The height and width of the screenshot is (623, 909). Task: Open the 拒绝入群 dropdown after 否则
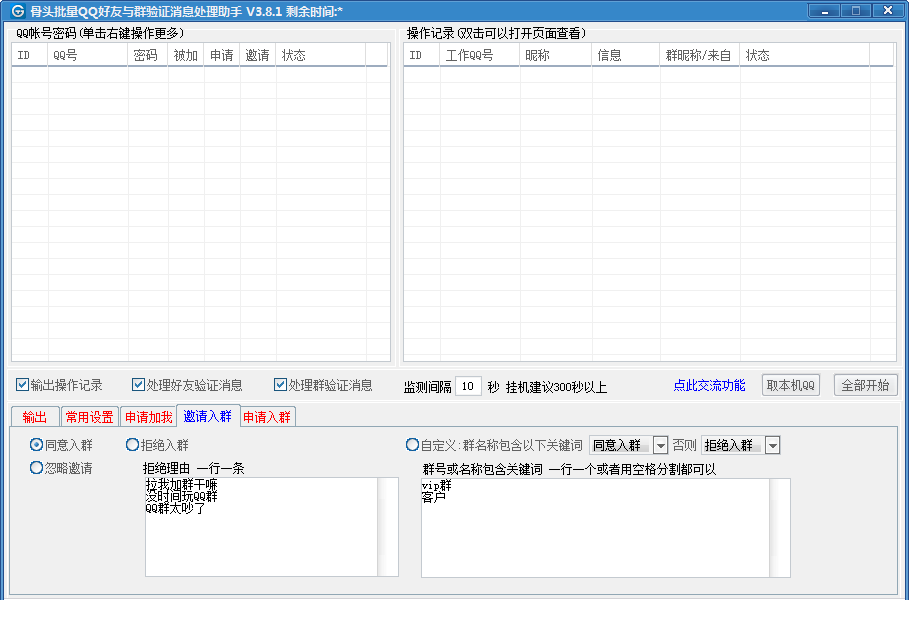pyautogui.click(x=772, y=445)
